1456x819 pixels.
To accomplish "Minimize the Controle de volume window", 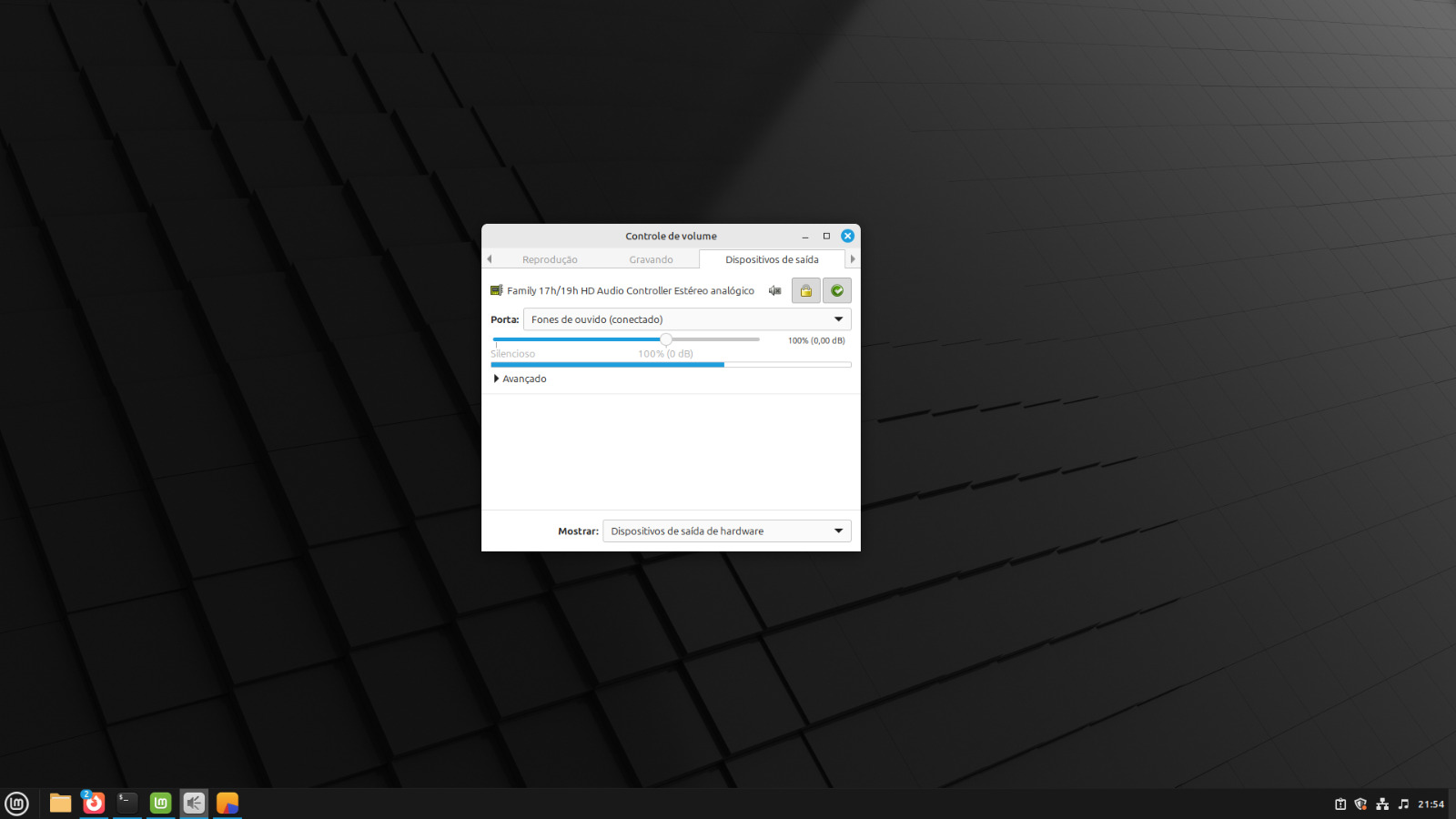I will (804, 236).
